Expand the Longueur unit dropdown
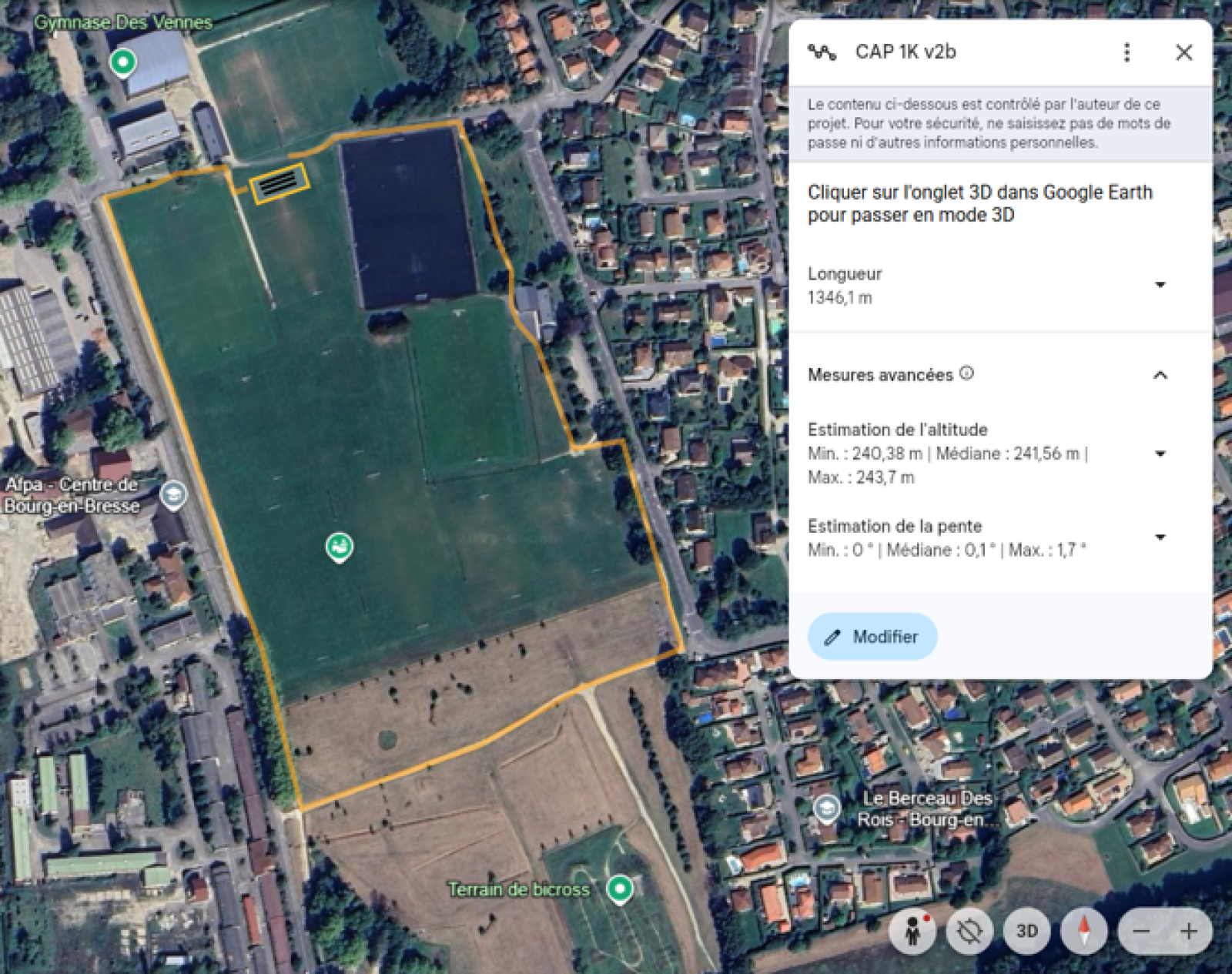The height and width of the screenshot is (974, 1232). [1160, 286]
